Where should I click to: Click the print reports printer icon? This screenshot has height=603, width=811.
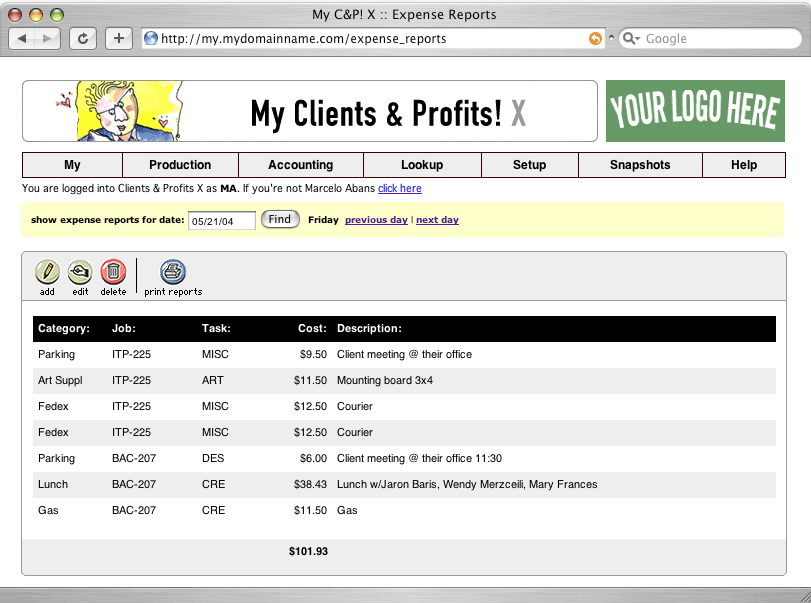point(173,271)
